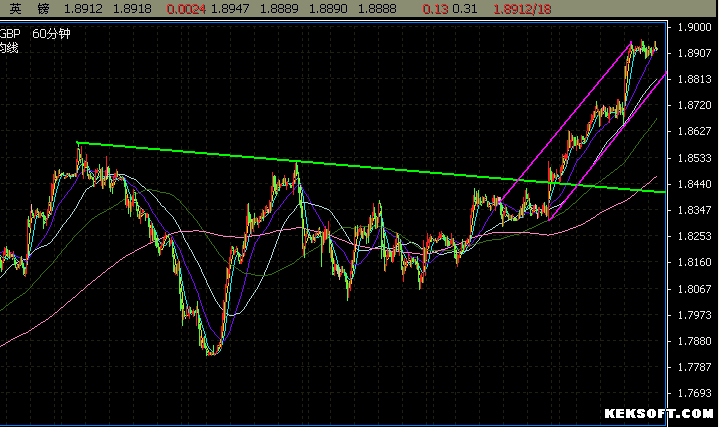Click the red change value 0.0024
Viewport: 720px width, 427px height.
click(186, 9)
